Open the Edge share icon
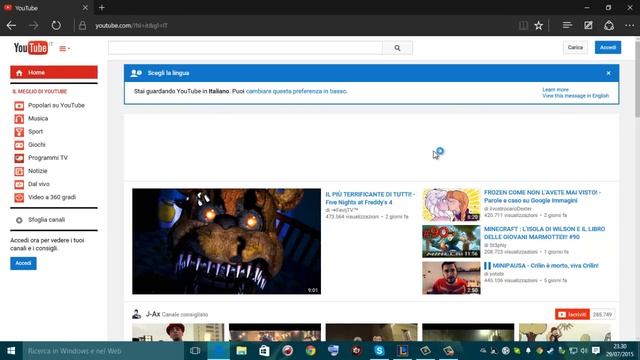Screen dimensions: 640x360 point(609,25)
